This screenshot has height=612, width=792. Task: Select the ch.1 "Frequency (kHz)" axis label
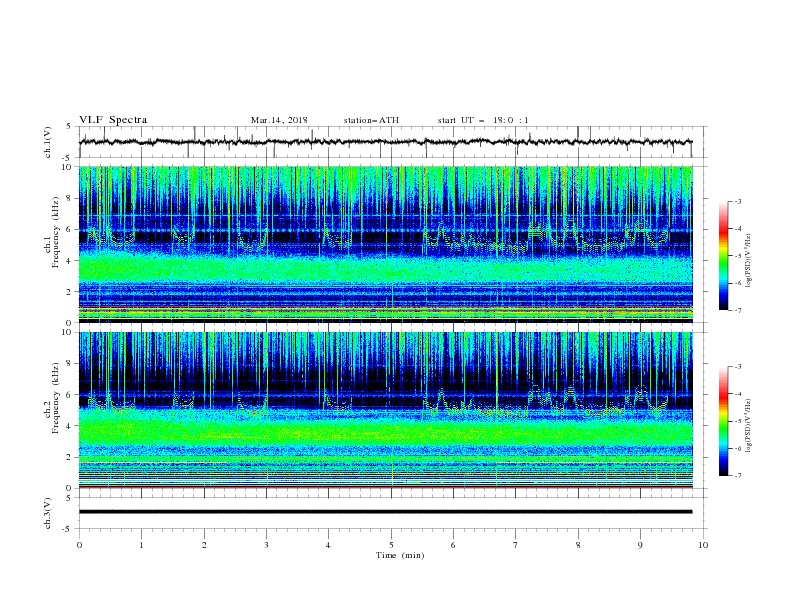[x=56, y=231]
